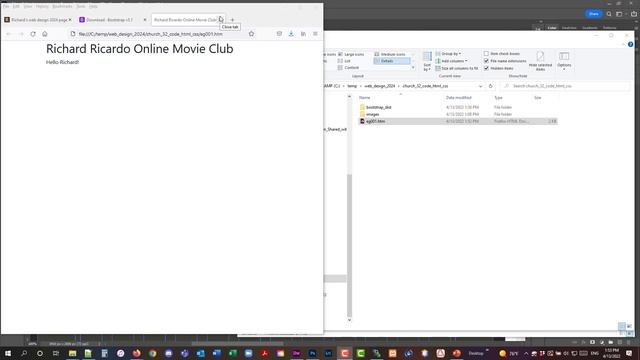
Task: Open the notification center icon
Action: click(629, 353)
